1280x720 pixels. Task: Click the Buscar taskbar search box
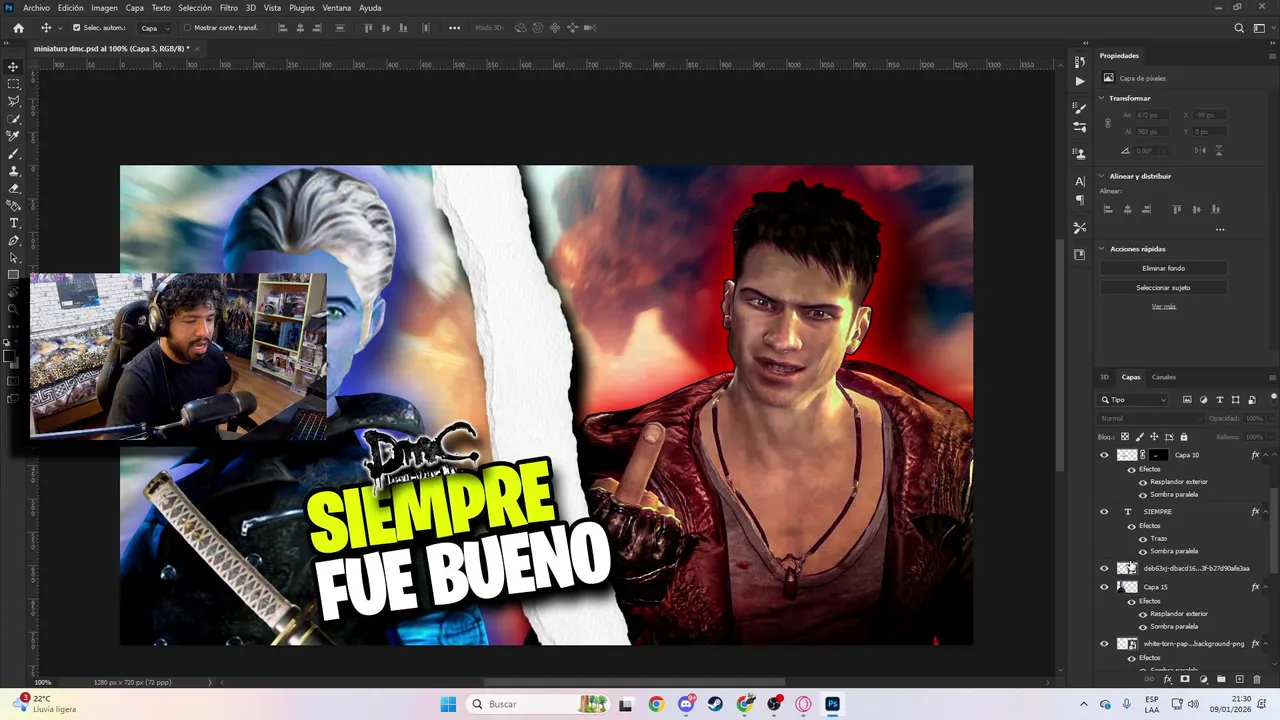pyautogui.click(x=538, y=704)
